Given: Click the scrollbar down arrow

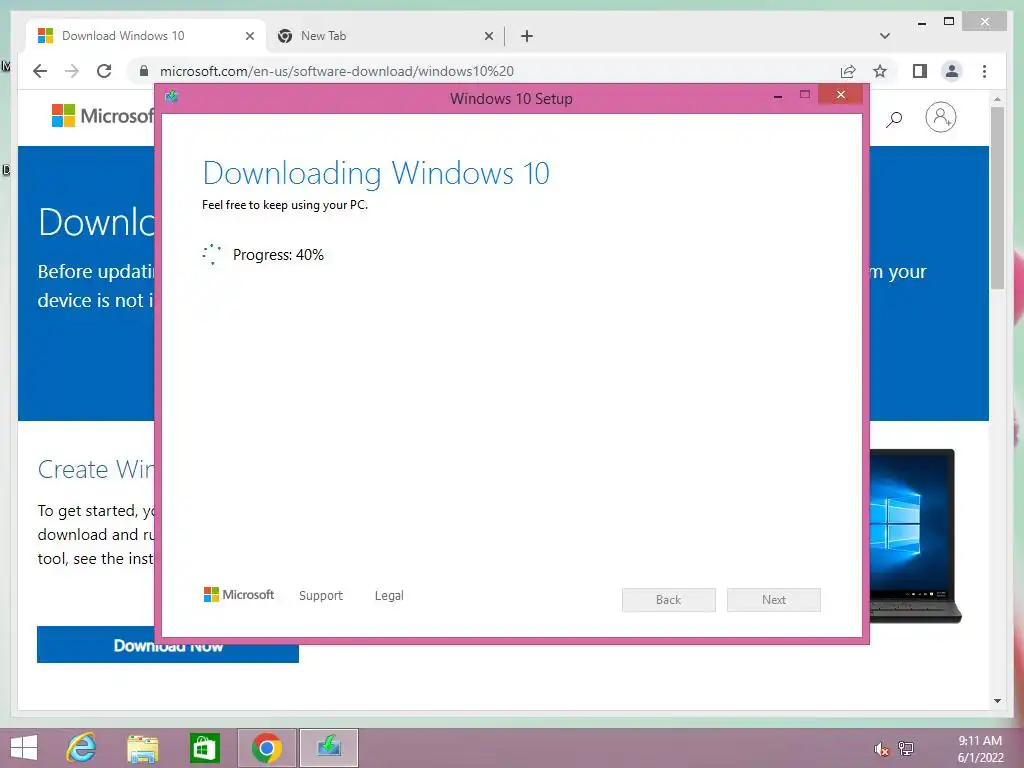Looking at the screenshot, I should click(x=997, y=701).
